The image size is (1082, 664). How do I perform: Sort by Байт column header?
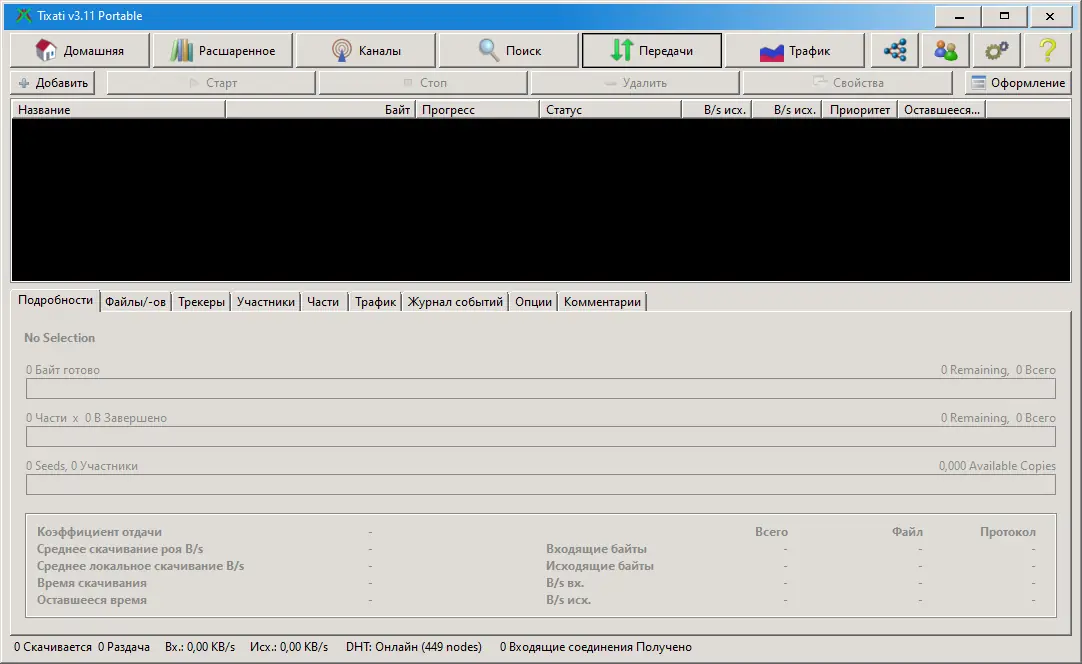click(320, 110)
